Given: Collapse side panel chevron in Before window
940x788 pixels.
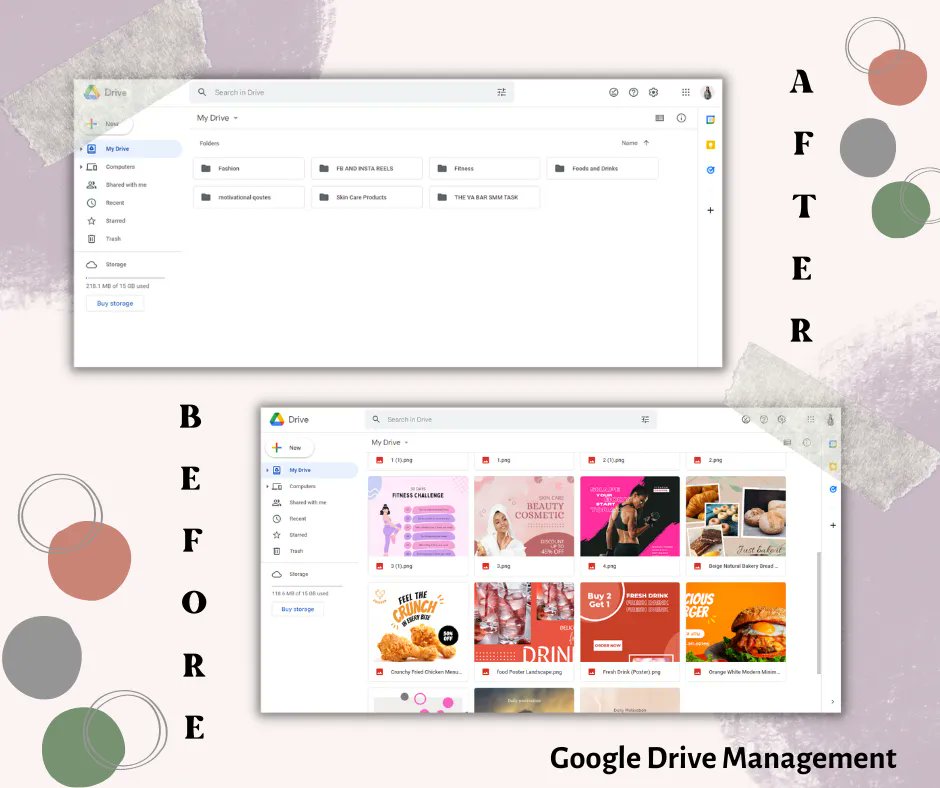Looking at the screenshot, I should [x=833, y=702].
